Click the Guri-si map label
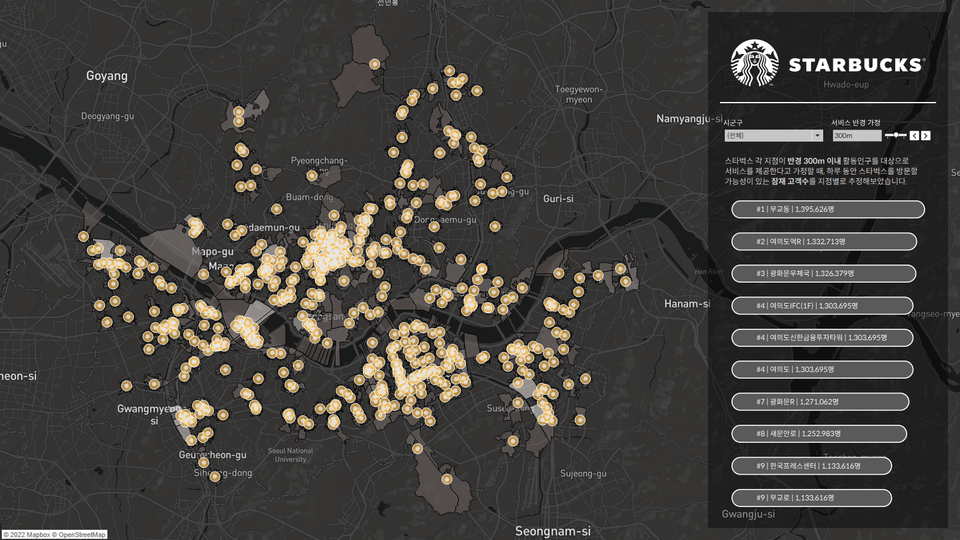 pyautogui.click(x=558, y=198)
